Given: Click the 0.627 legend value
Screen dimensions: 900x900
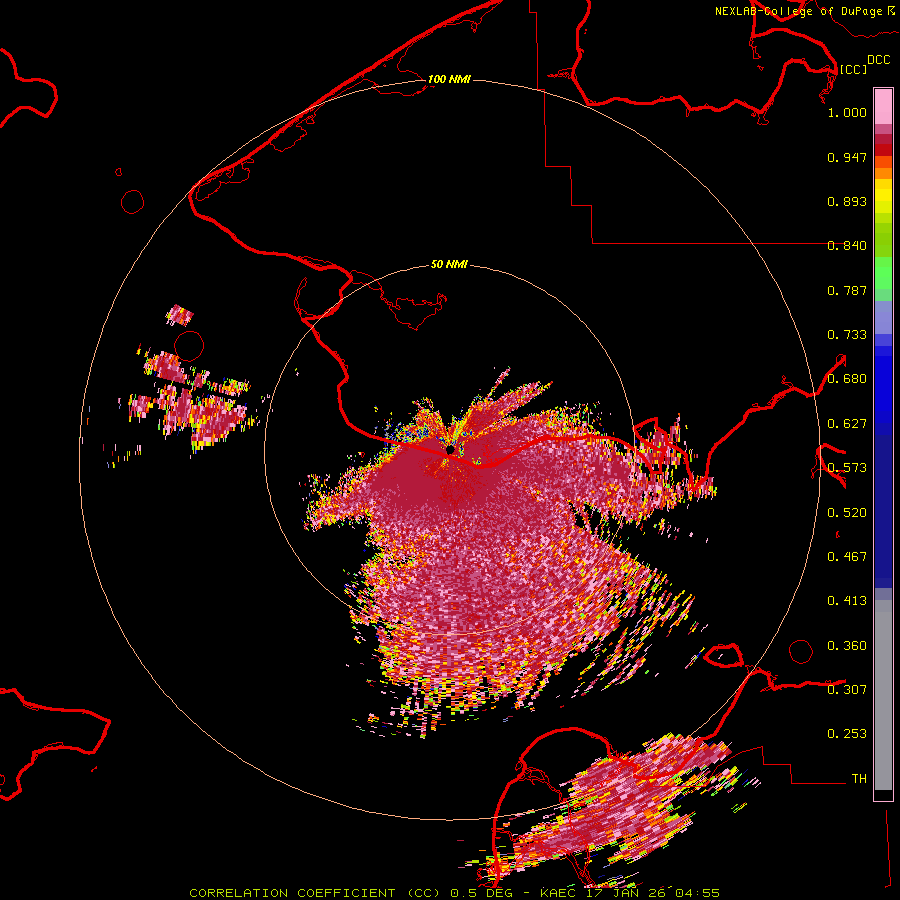Looking at the screenshot, I should pos(847,424).
